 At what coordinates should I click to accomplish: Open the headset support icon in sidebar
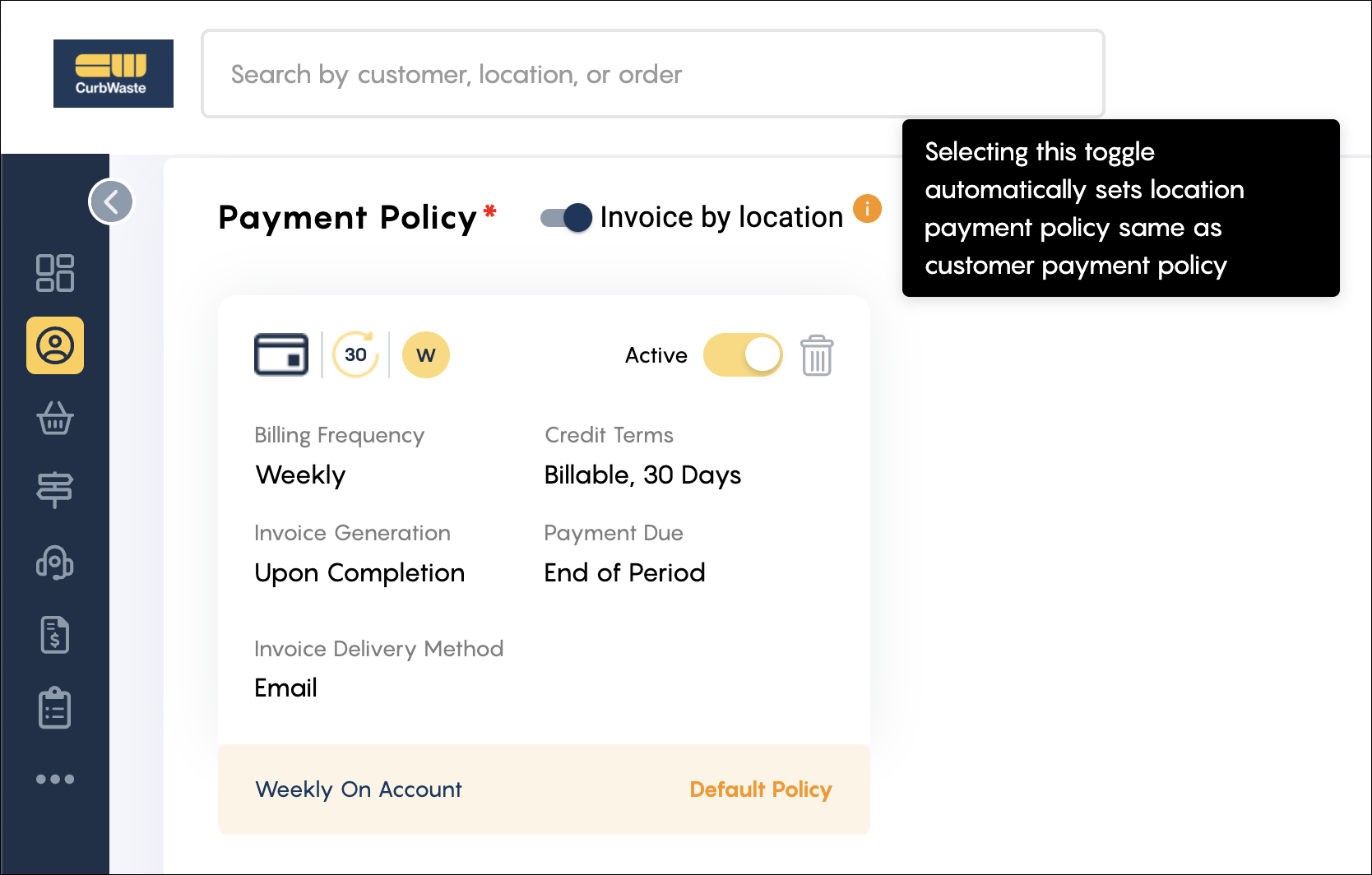pos(55,562)
